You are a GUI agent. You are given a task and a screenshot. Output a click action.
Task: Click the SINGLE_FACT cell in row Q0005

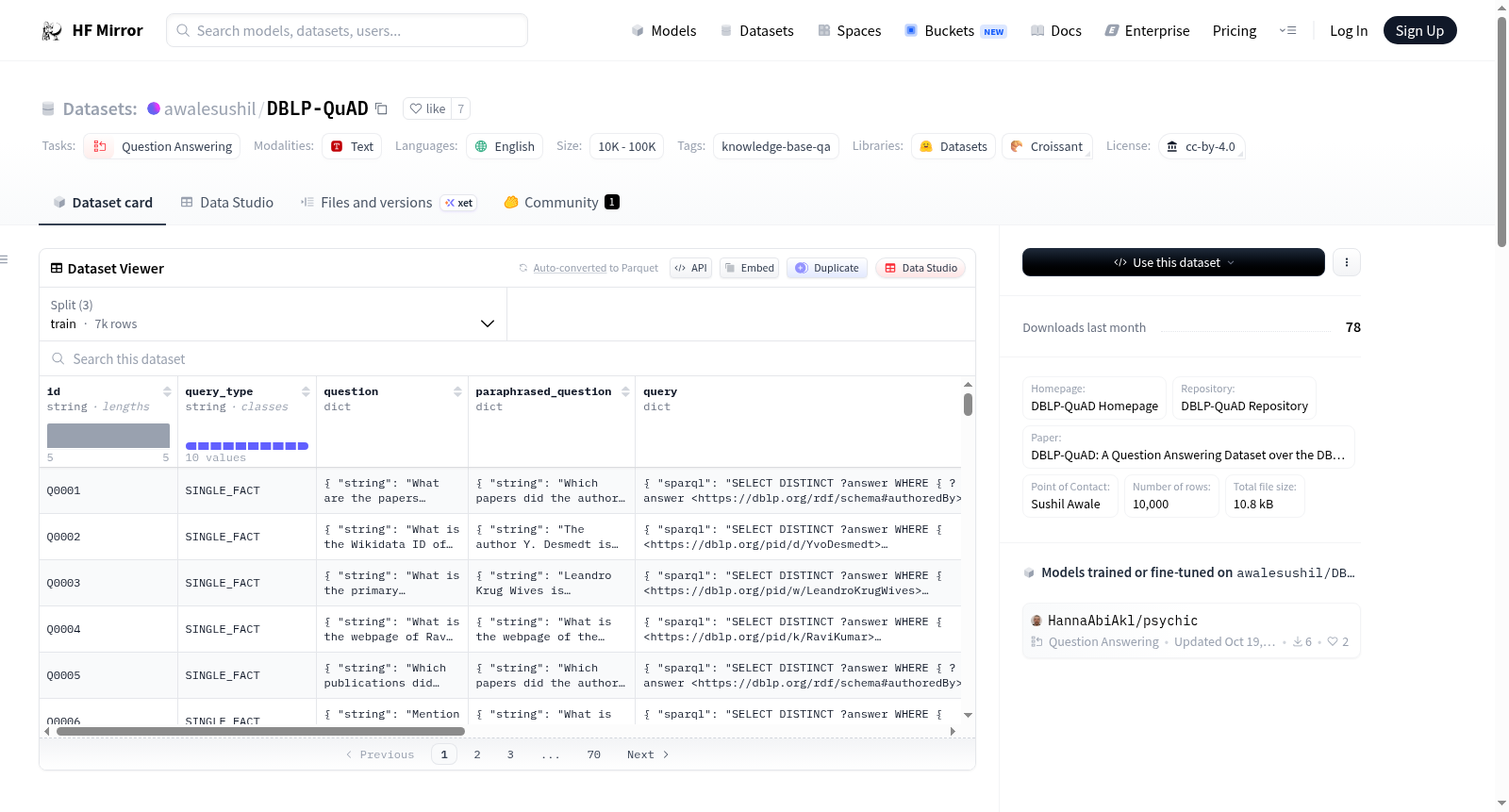(x=247, y=675)
